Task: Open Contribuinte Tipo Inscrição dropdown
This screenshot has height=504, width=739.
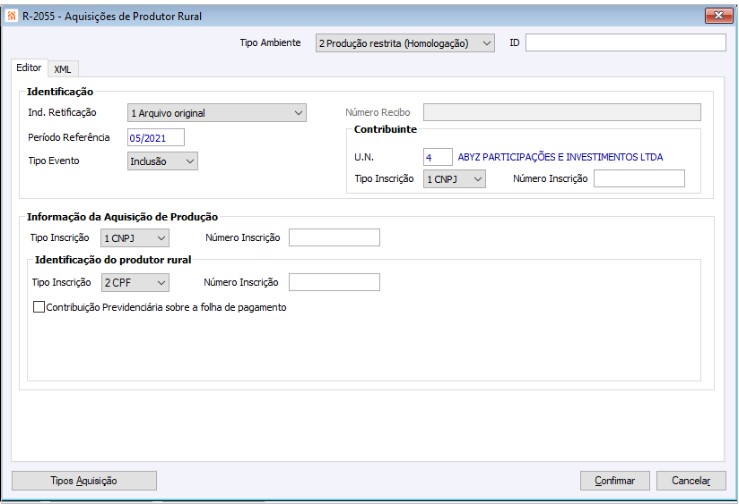Action: click(x=454, y=179)
